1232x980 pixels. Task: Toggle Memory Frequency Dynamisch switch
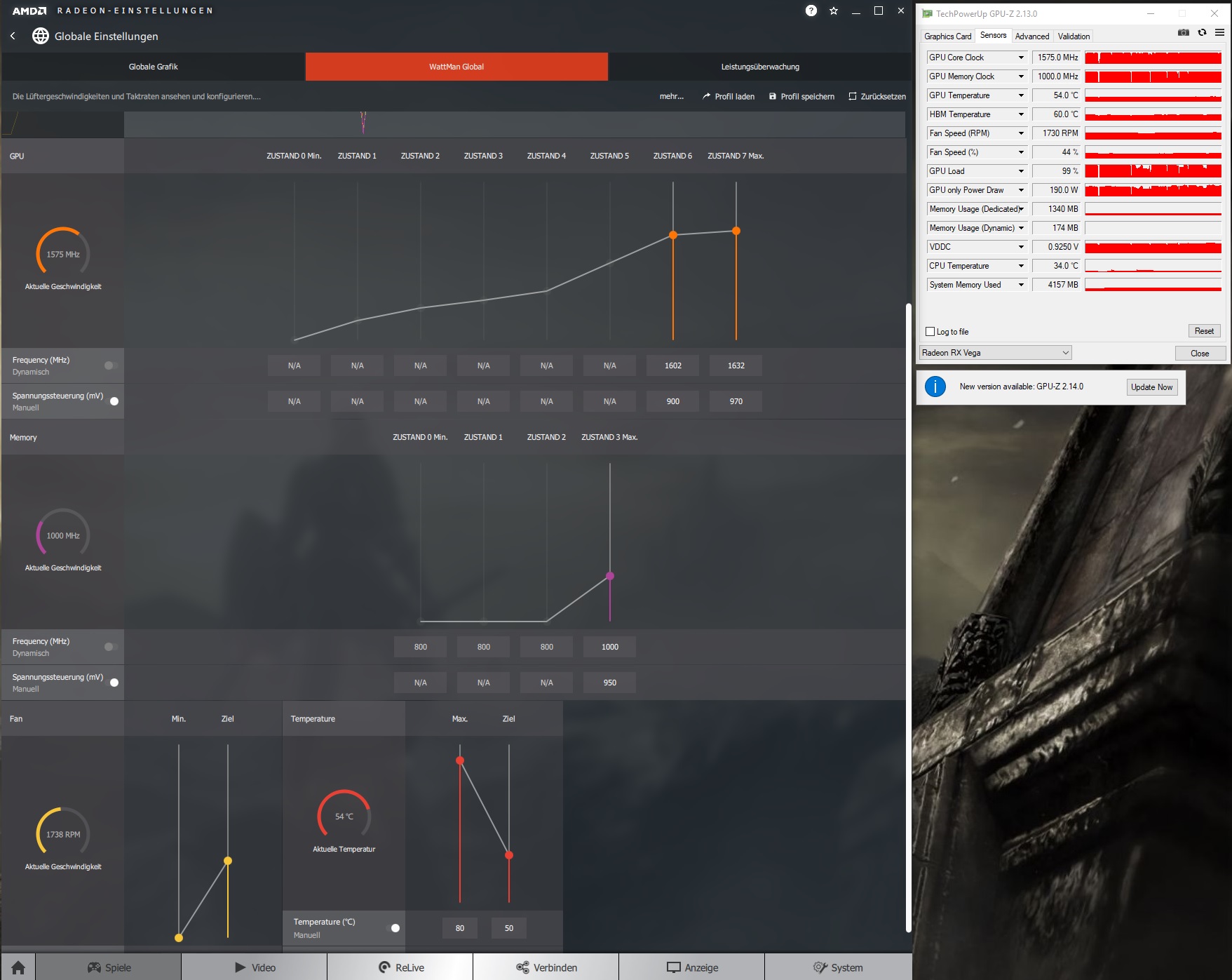click(x=111, y=647)
